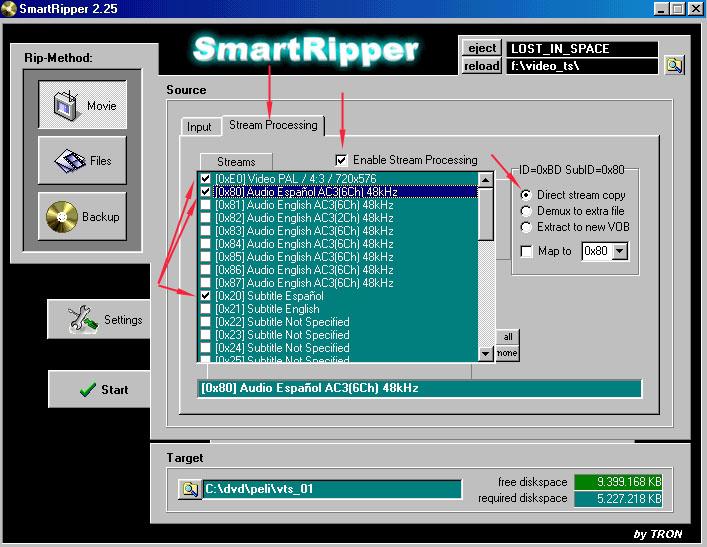
Task: Click the f:\video_ts\ source path field
Action: point(582,66)
